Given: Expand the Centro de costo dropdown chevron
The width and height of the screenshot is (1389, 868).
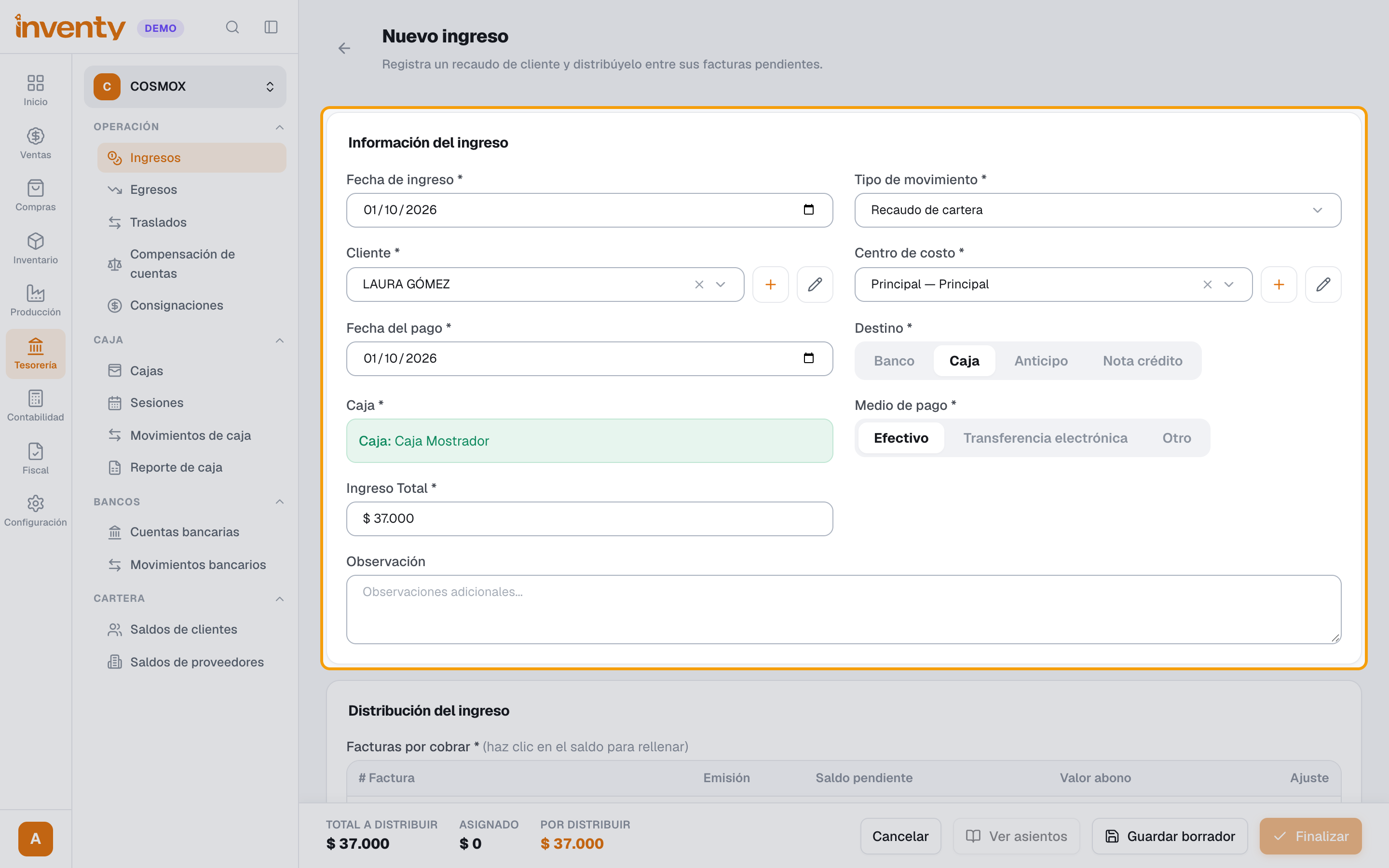Looking at the screenshot, I should [x=1229, y=284].
